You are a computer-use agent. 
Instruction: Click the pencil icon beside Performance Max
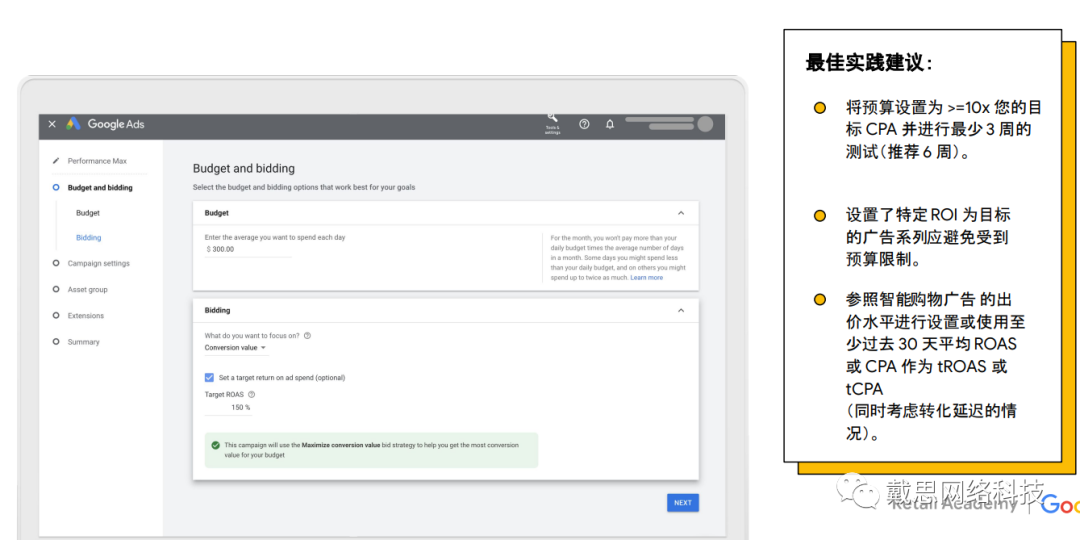coord(56,161)
